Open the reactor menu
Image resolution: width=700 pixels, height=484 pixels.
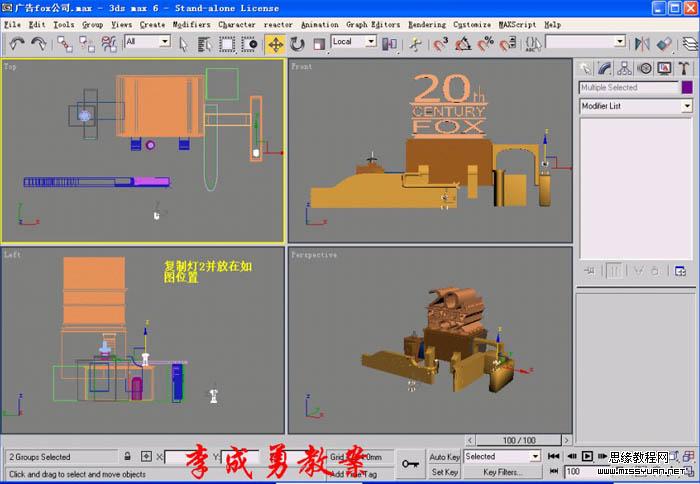pos(278,25)
